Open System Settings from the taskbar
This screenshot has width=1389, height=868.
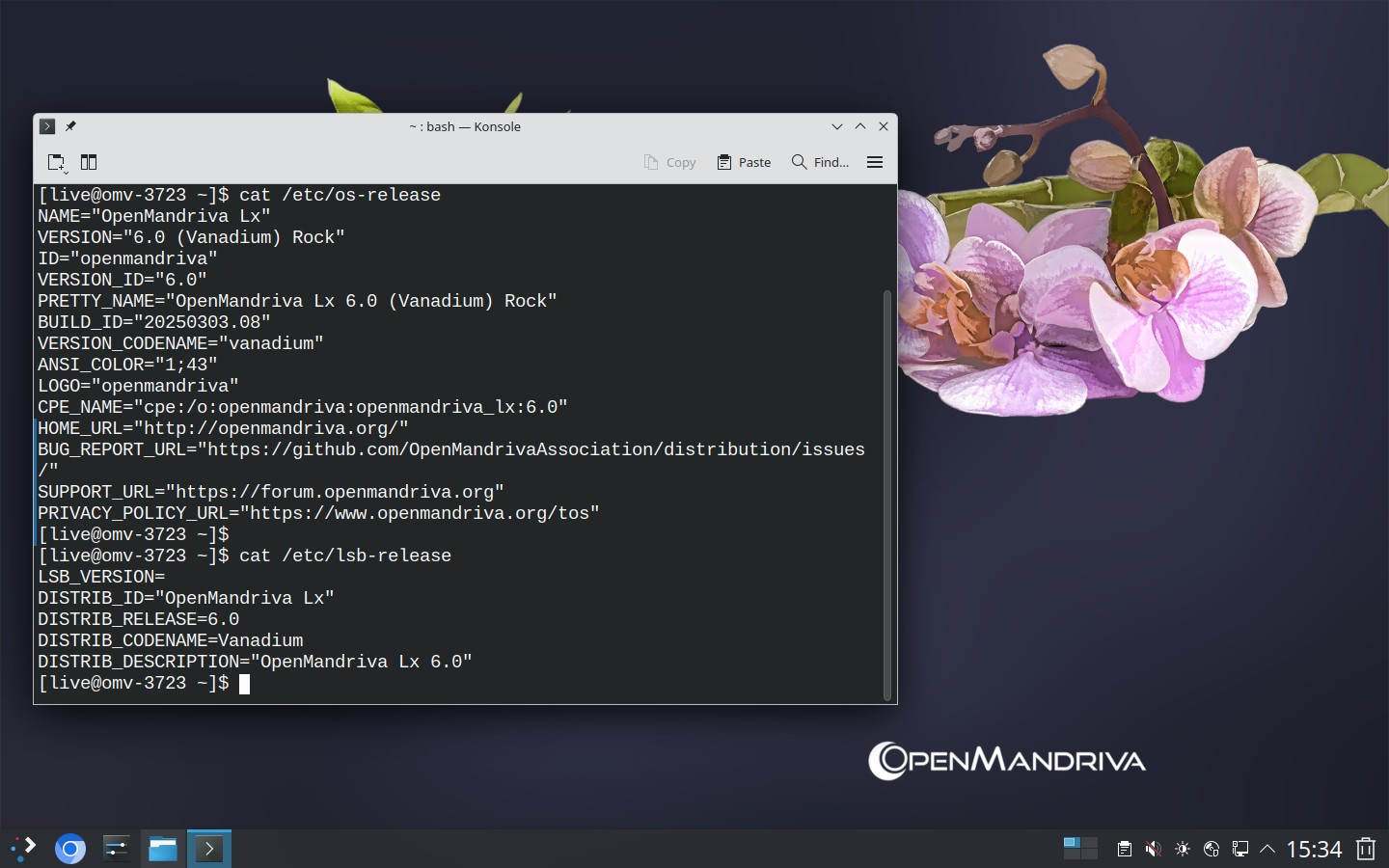117,849
